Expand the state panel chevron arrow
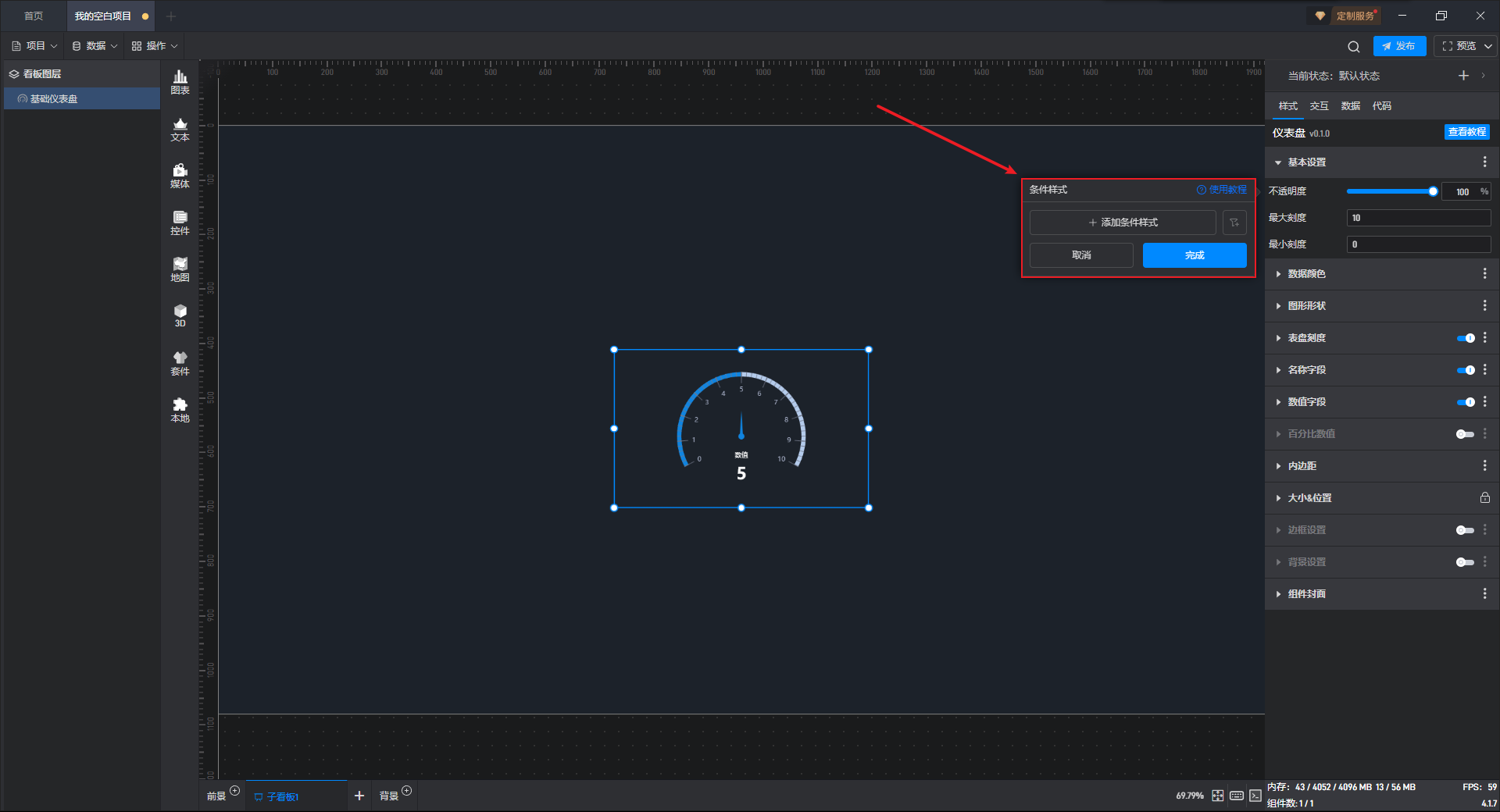 pos(1483,76)
